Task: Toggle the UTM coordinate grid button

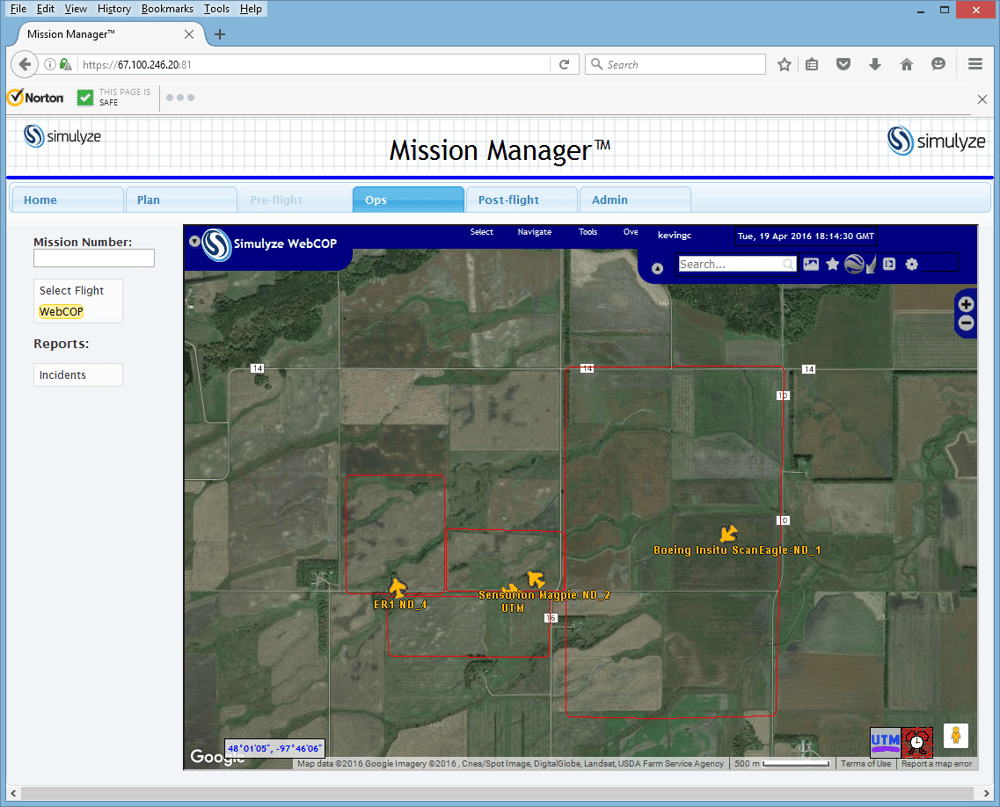Action: pyautogui.click(x=885, y=743)
